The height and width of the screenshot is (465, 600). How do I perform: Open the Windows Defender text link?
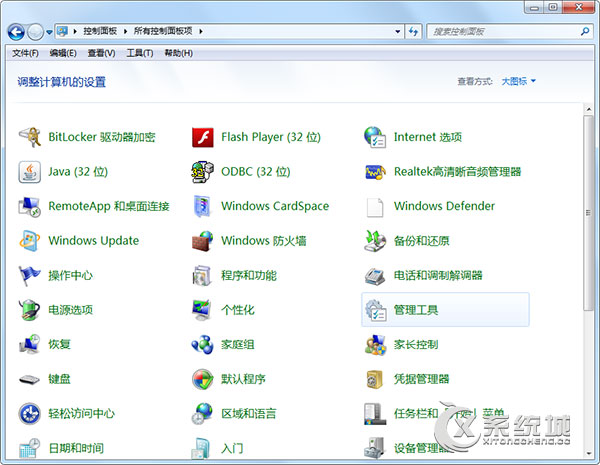click(x=444, y=206)
